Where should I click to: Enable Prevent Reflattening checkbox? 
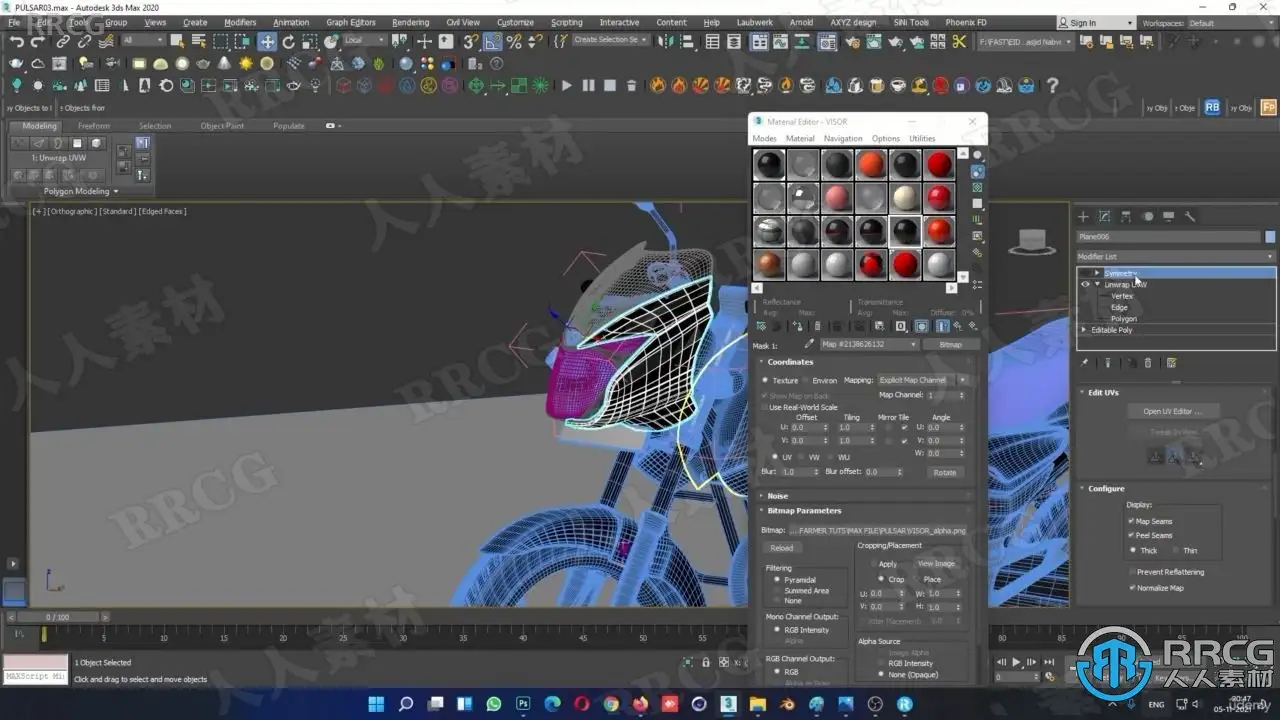[x=1131, y=572]
